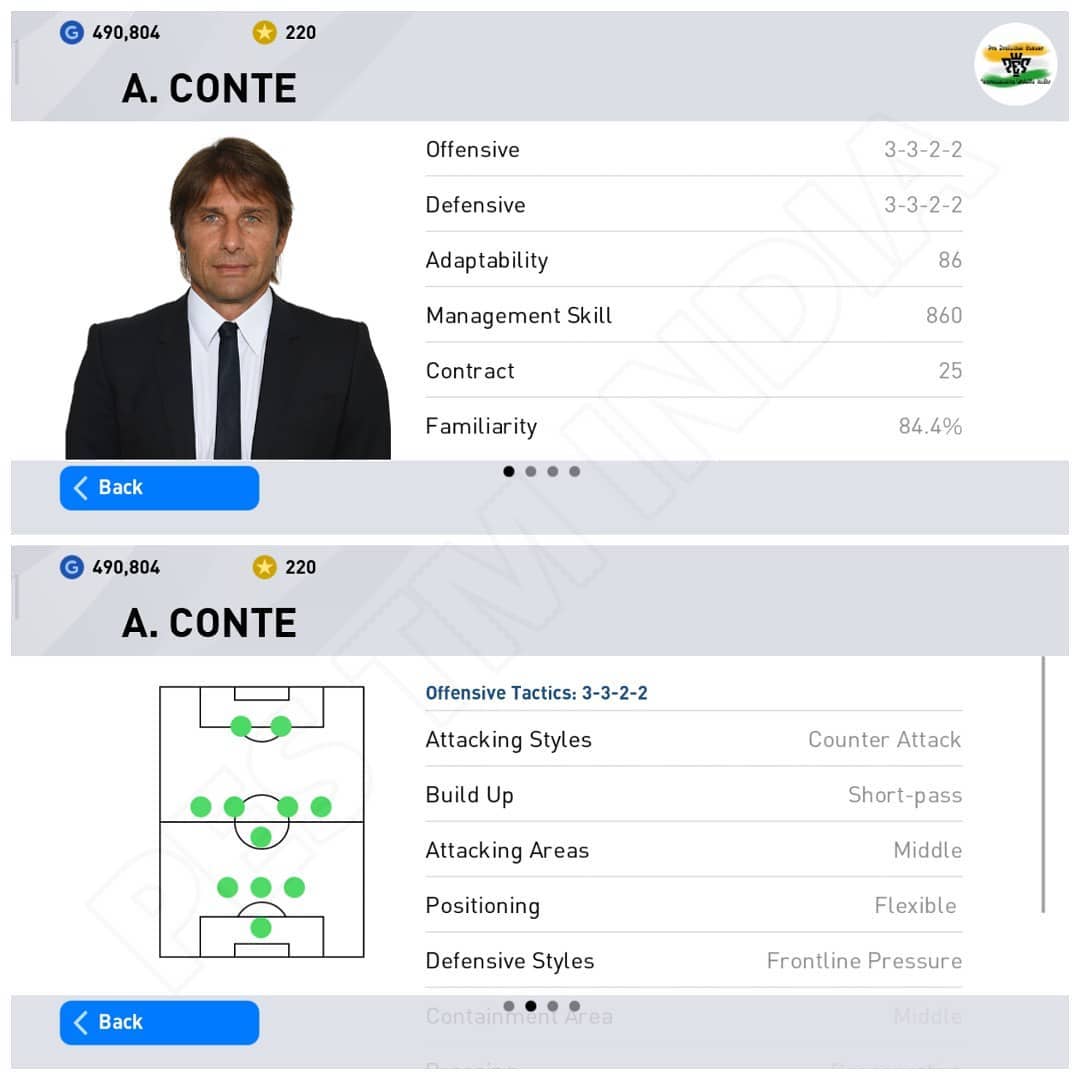This screenshot has height=1080, width=1080.
Task: Select the Offensive 3-3-2-2 formation row
Action: click(x=694, y=149)
